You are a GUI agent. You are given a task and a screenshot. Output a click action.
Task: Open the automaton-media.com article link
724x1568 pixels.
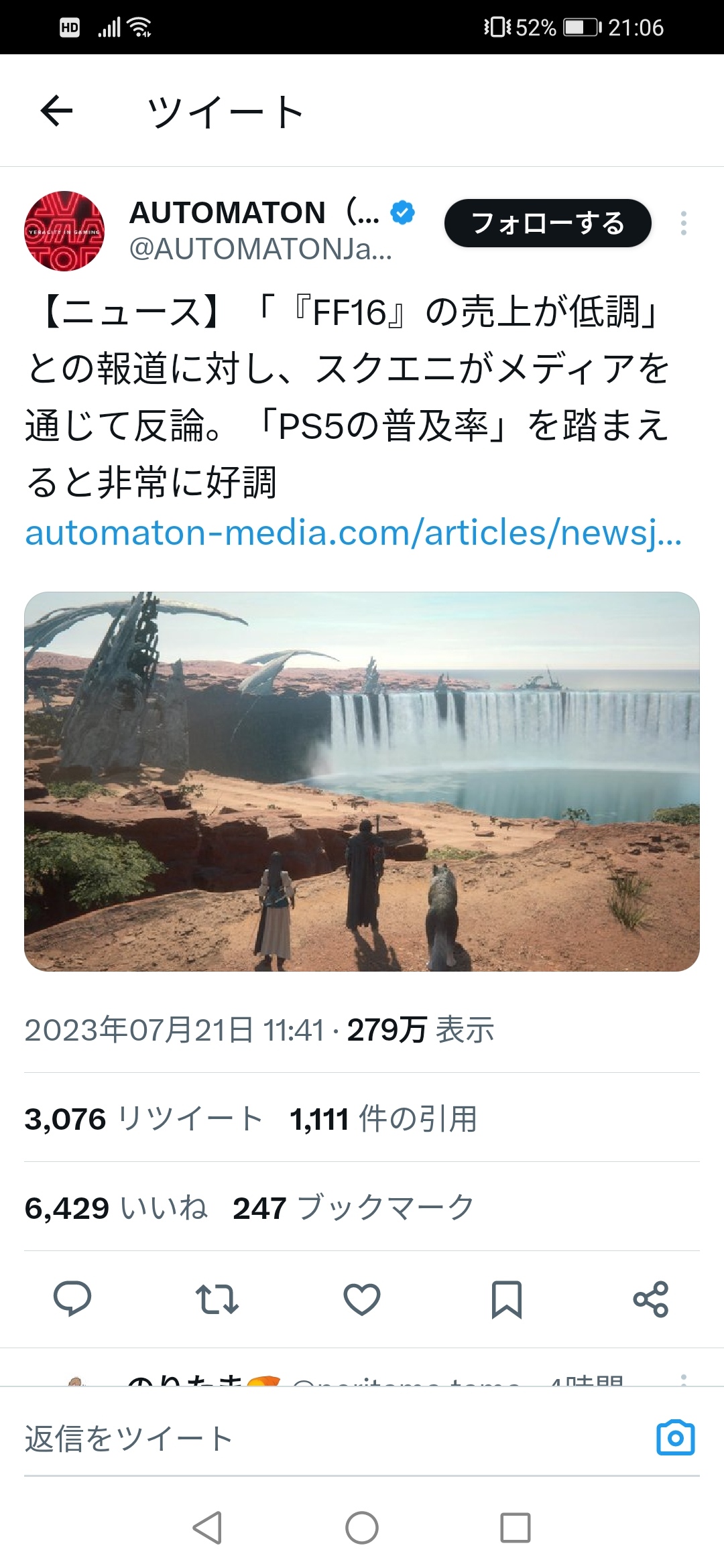[x=353, y=533]
